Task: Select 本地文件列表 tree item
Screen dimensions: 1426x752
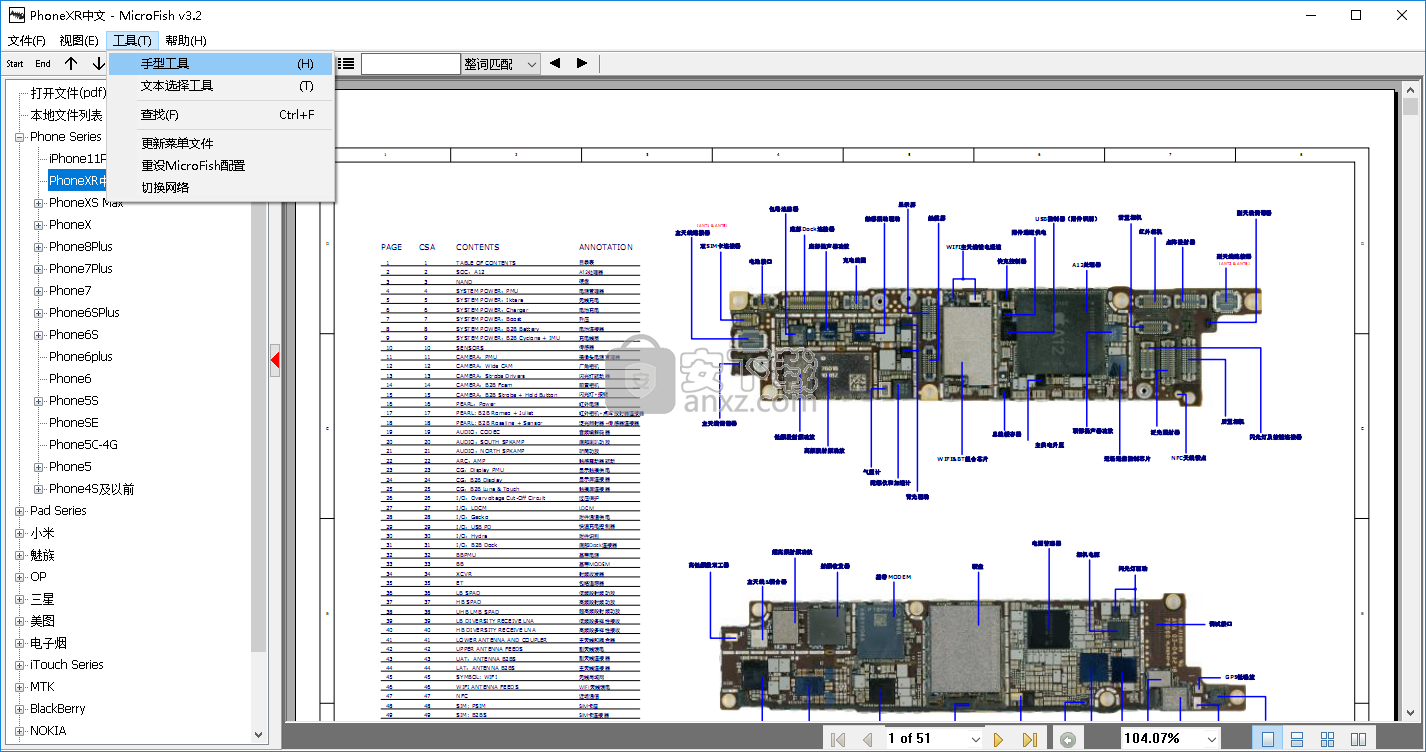Action: coord(66,115)
